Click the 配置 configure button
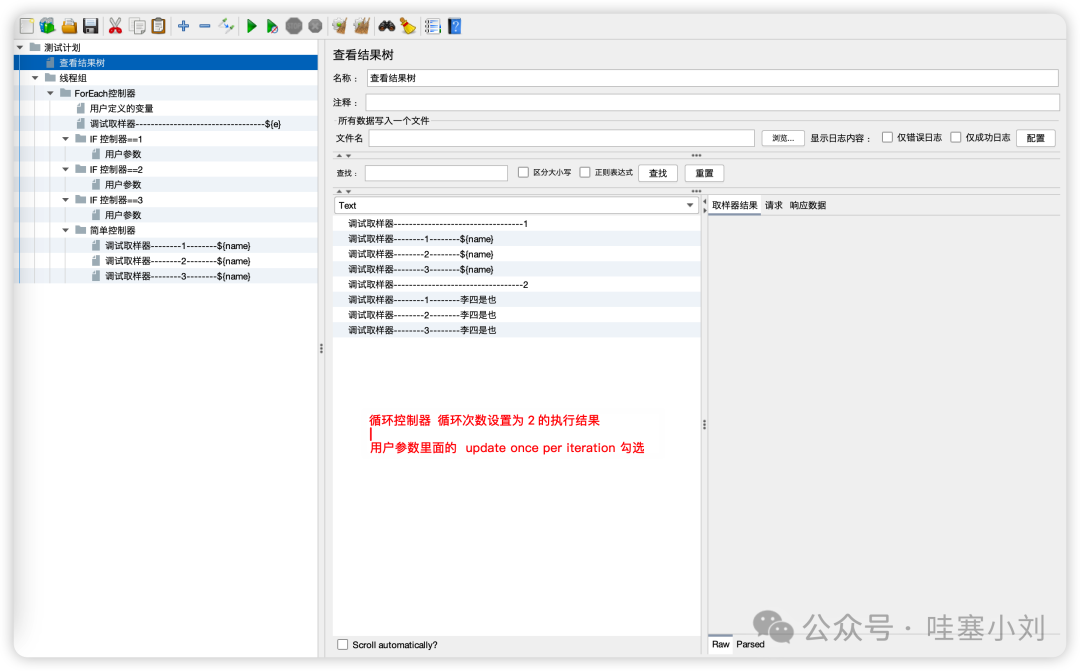 pos(1035,138)
